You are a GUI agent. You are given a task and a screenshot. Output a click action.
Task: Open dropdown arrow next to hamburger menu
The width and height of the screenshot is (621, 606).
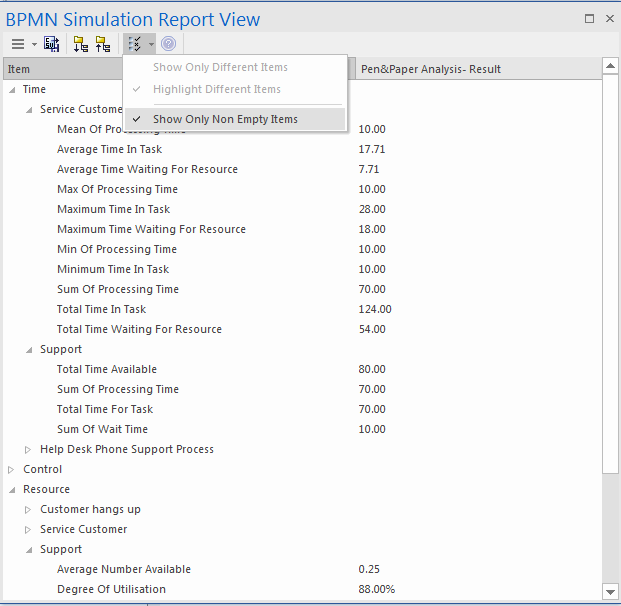[34, 44]
